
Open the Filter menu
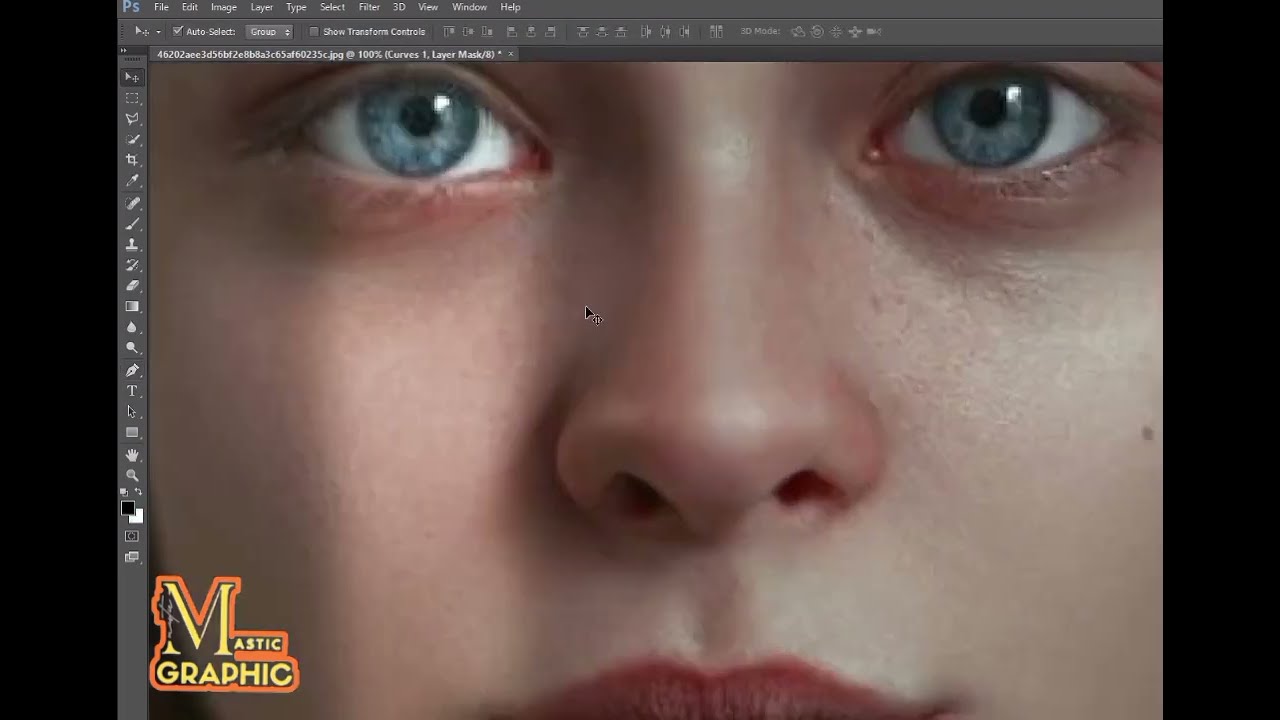point(369,7)
